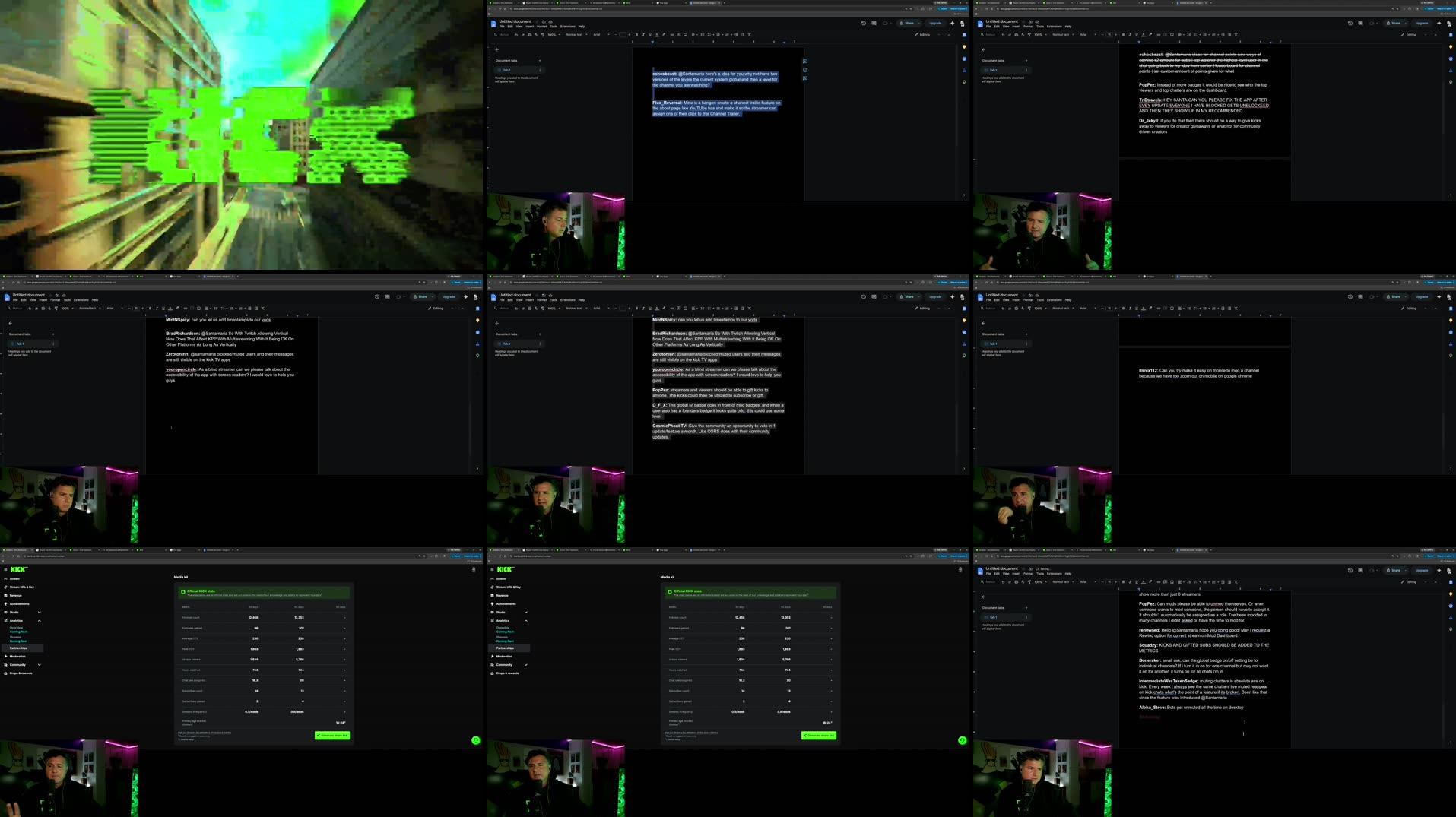
Task: Click Upgrade button in Aloha_Steve document frame
Action: 1422,571
